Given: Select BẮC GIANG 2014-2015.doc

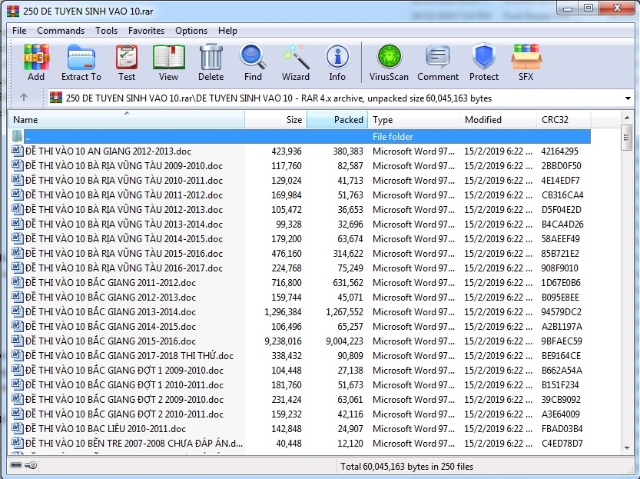Looking at the screenshot, I should coord(111,326).
